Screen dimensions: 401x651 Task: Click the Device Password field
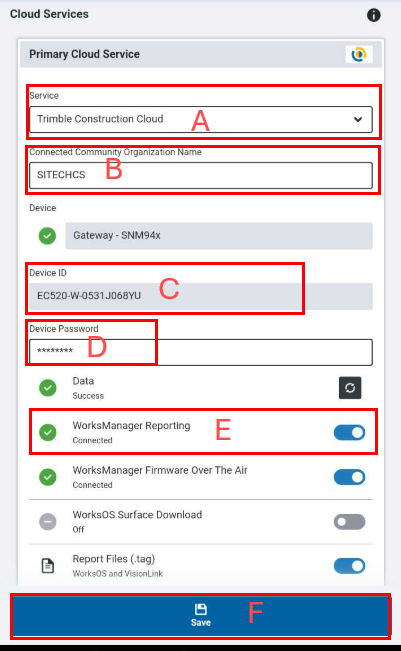(201, 352)
